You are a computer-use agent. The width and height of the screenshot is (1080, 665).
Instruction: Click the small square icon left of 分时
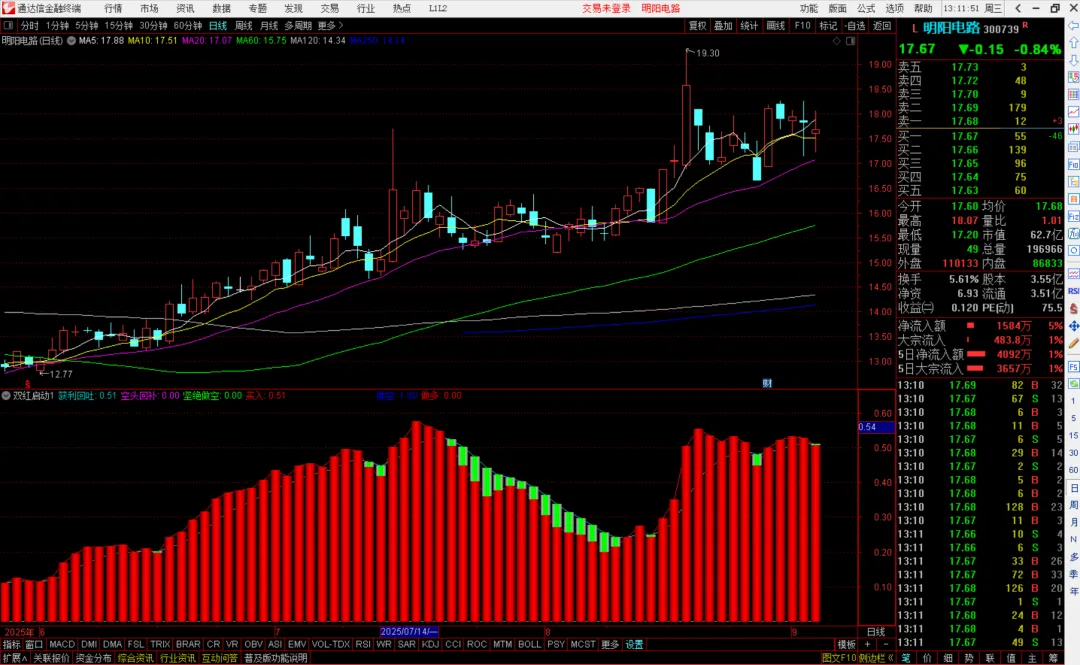coord(8,25)
